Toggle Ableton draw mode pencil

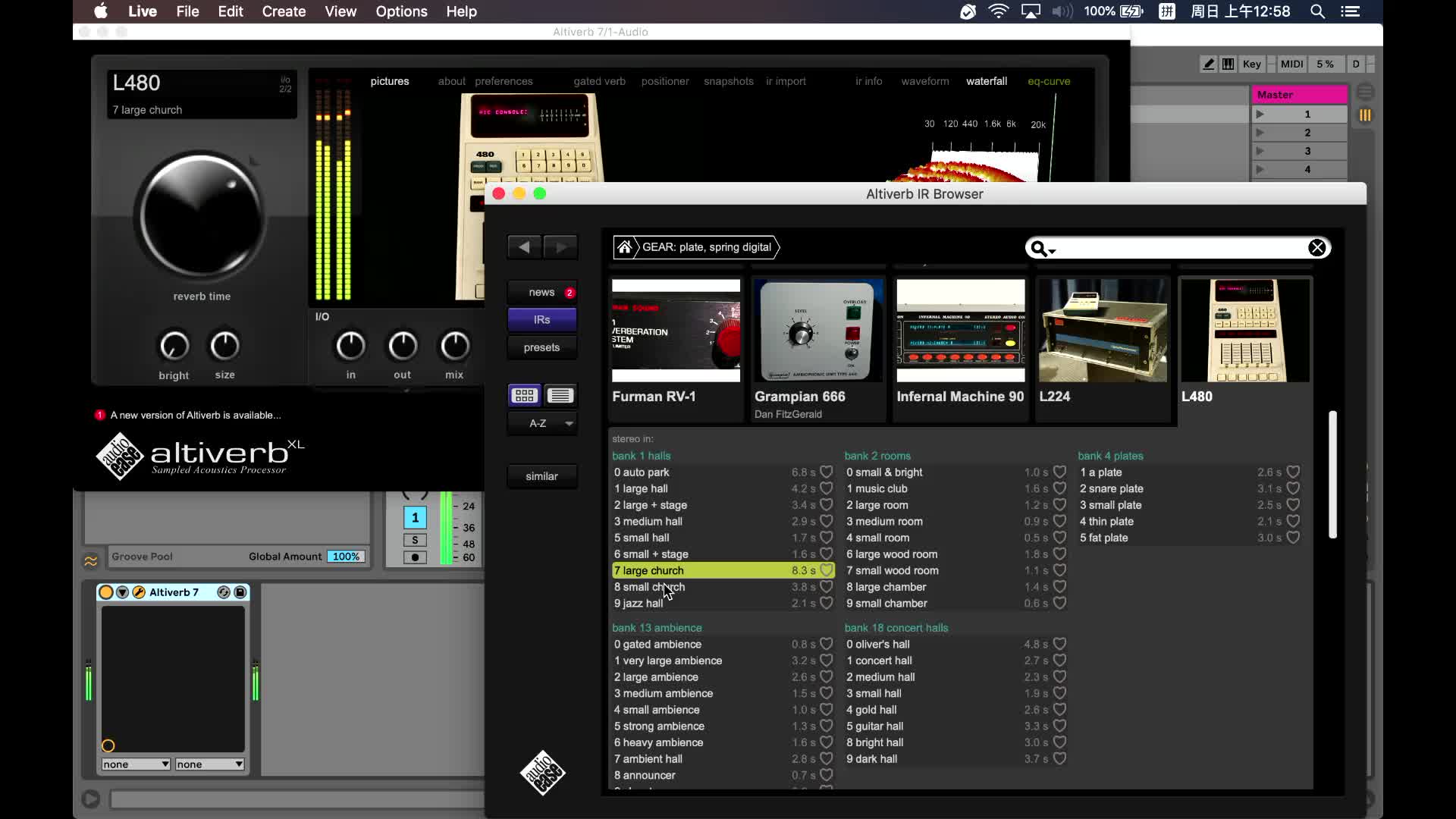coord(1209,64)
